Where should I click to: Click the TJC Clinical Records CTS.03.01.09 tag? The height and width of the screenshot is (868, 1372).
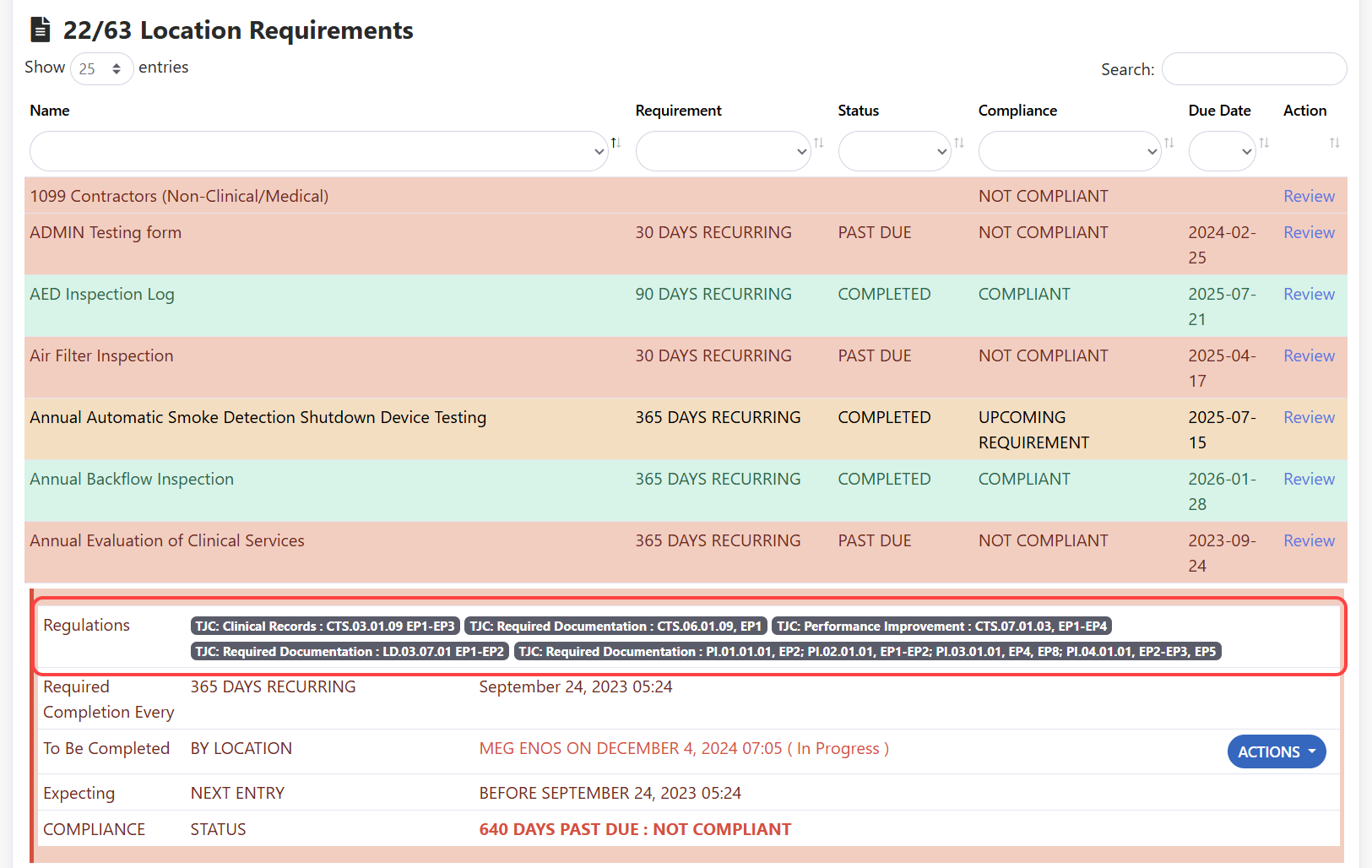point(325,627)
